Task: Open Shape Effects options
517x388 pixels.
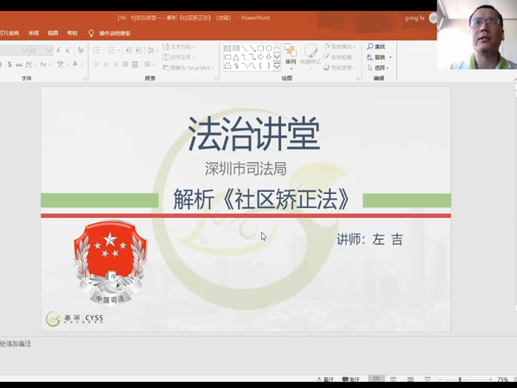Action: (x=340, y=68)
